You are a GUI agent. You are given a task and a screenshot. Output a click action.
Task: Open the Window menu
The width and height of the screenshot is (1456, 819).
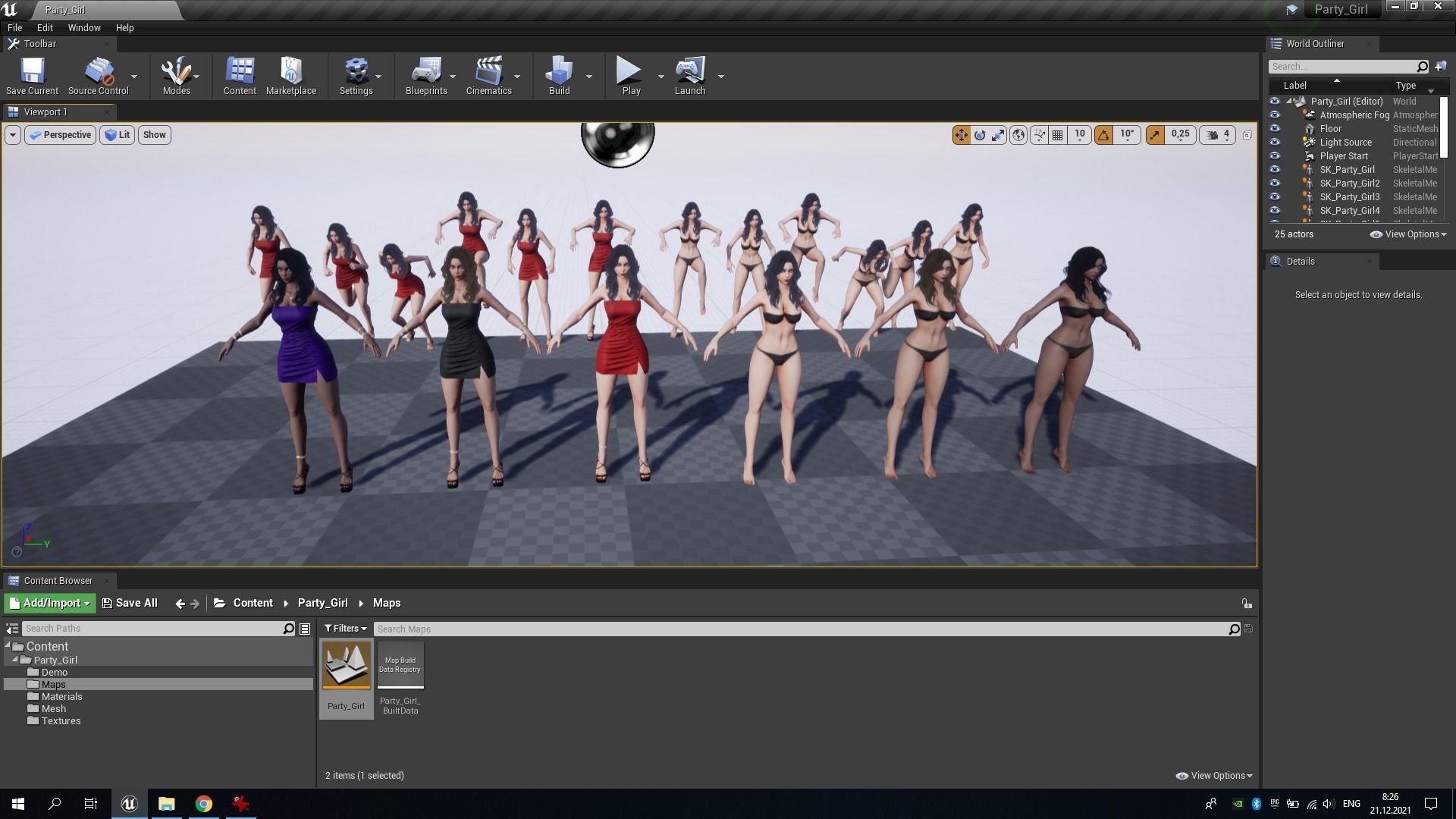(x=83, y=28)
